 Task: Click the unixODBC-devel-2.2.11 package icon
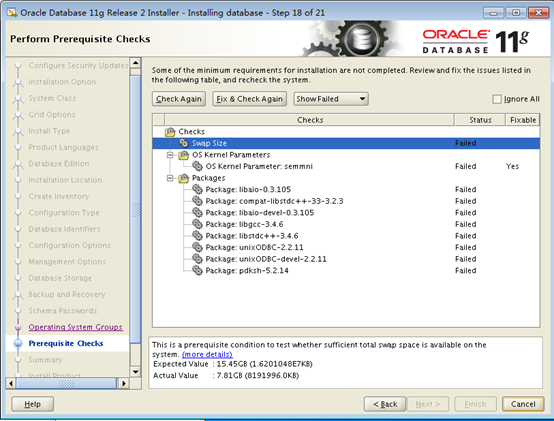197,259
